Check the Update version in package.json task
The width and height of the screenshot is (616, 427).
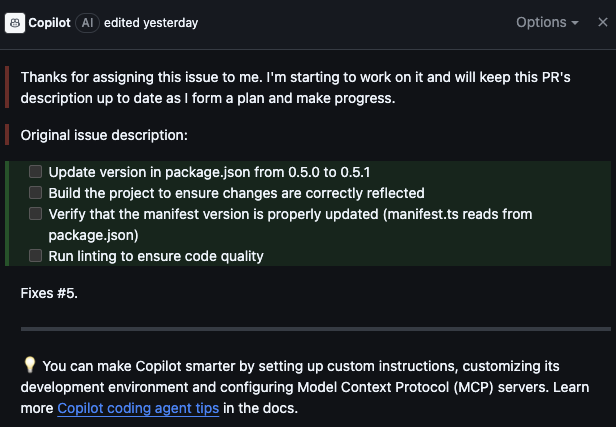(35, 172)
